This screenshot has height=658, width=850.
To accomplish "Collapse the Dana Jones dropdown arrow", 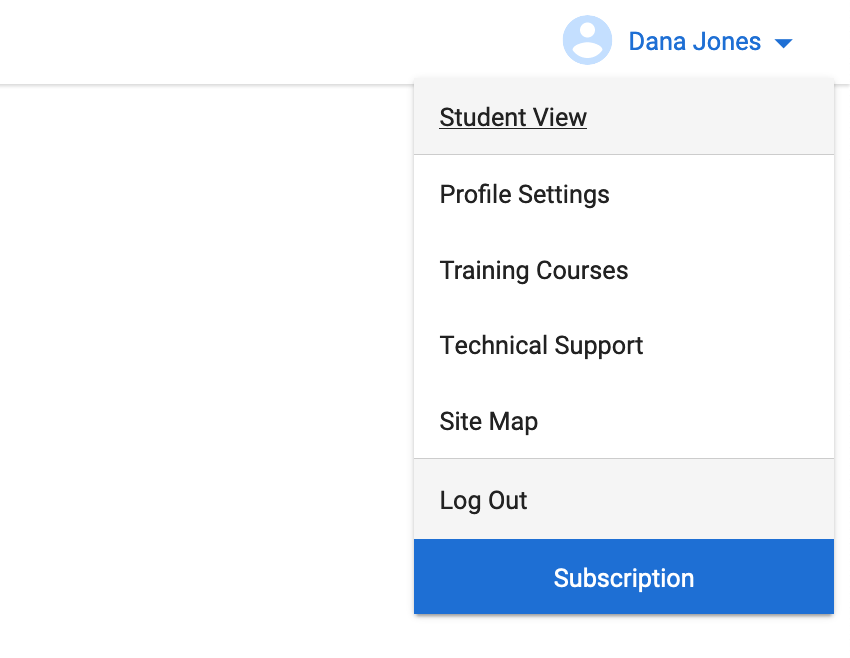I will pyautogui.click(x=784, y=43).
